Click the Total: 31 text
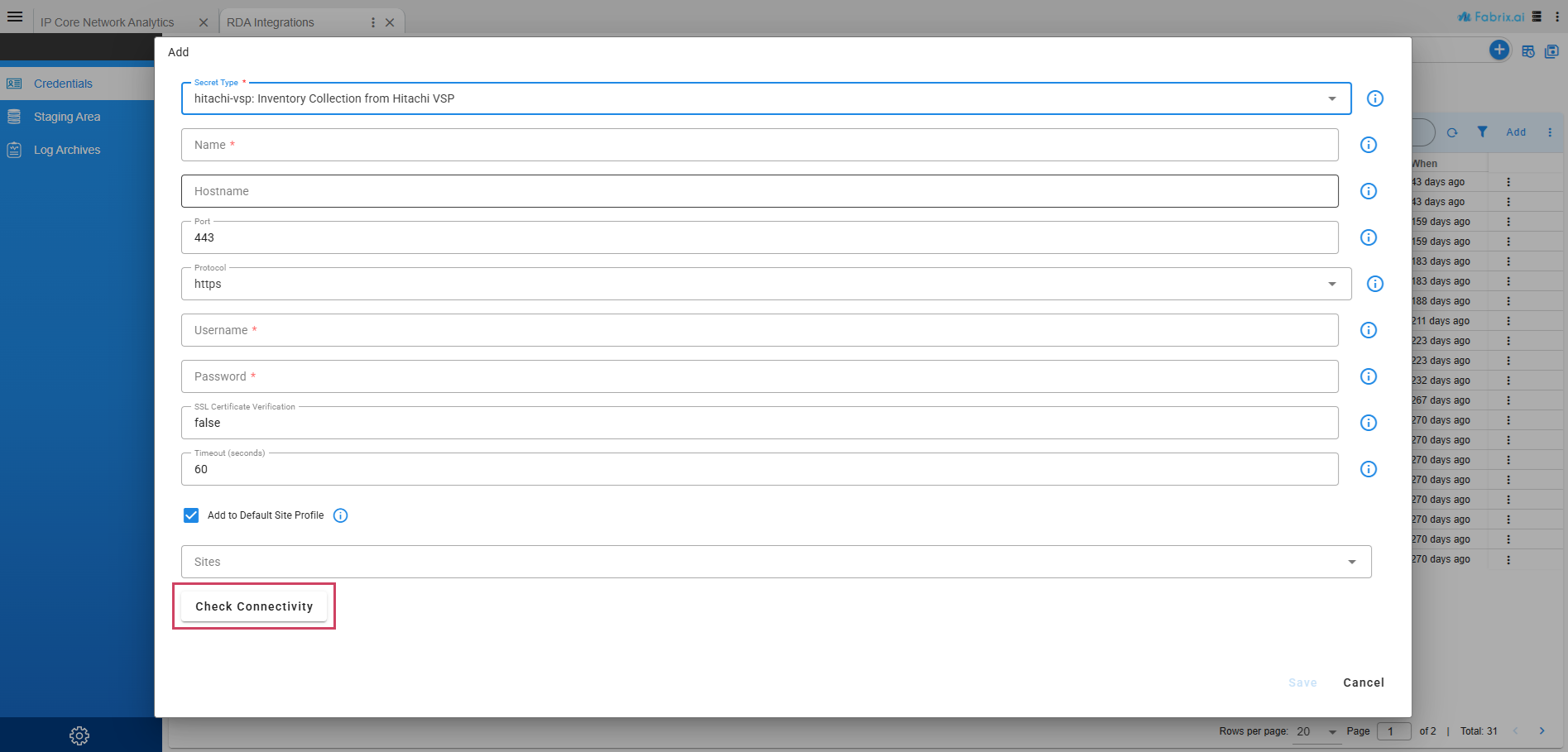This screenshot has width=1568, height=752. coord(1479,731)
